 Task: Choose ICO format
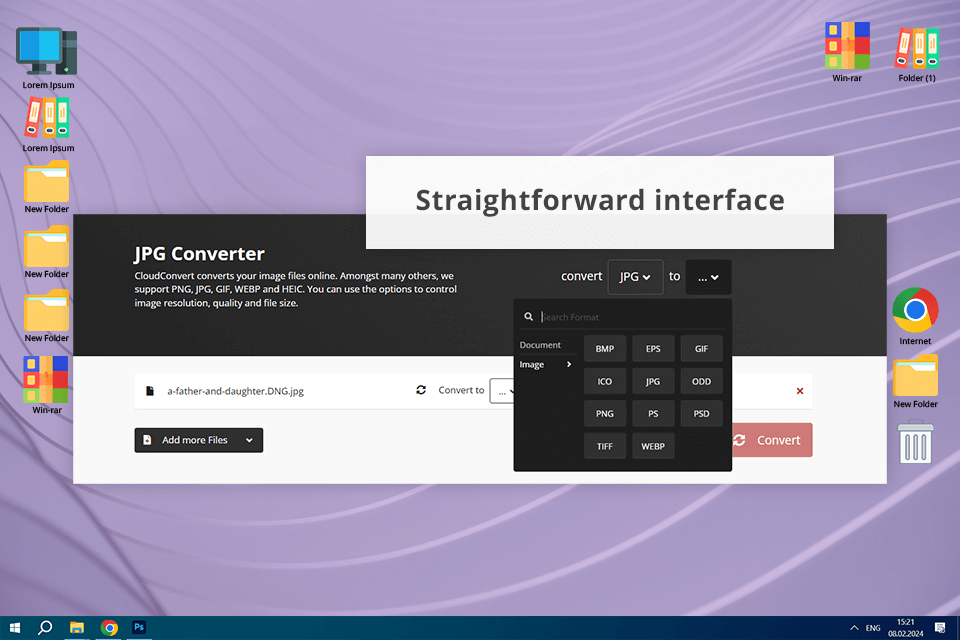coord(605,382)
